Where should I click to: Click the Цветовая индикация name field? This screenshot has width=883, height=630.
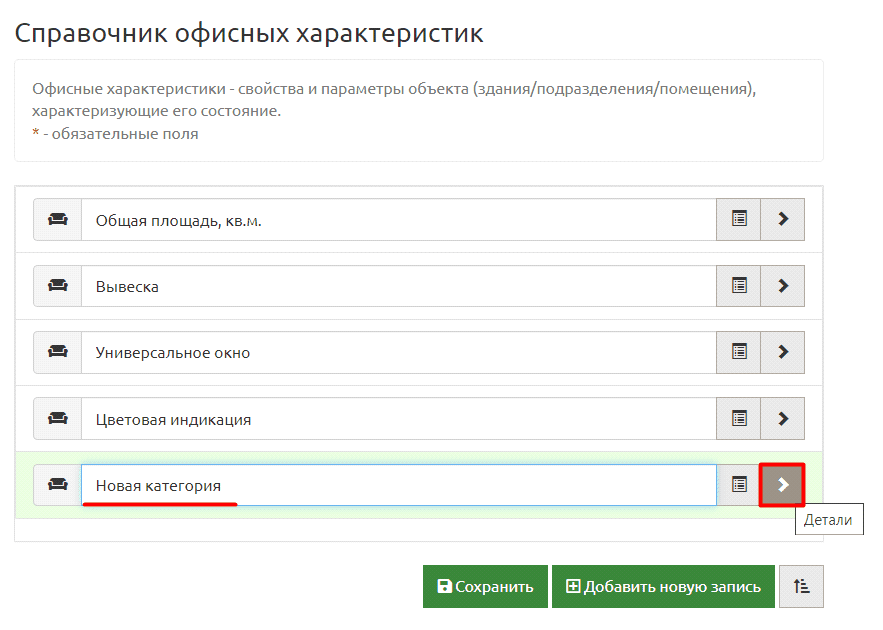coord(399,418)
